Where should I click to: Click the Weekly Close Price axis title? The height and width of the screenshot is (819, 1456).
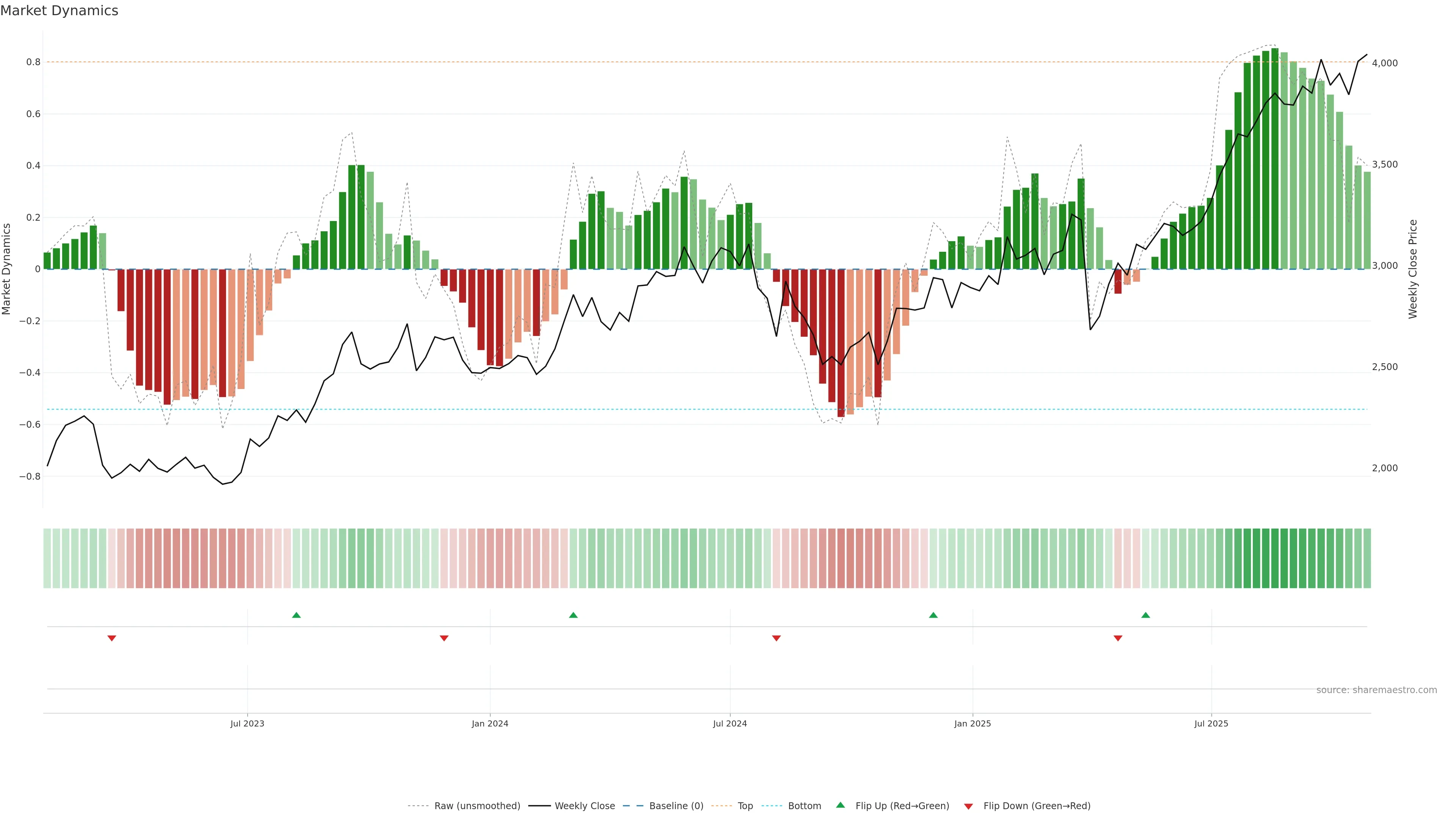[x=1413, y=269]
